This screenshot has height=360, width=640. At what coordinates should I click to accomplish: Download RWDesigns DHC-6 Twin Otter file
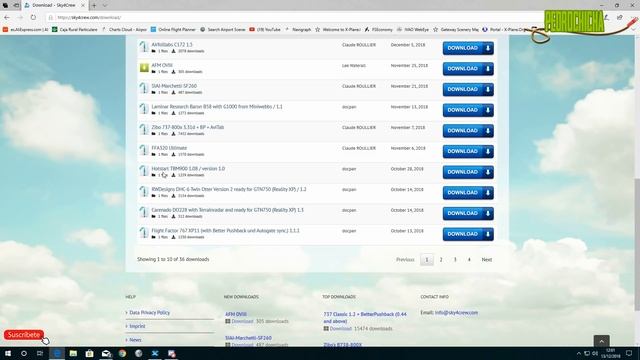pyautogui.click(x=468, y=193)
